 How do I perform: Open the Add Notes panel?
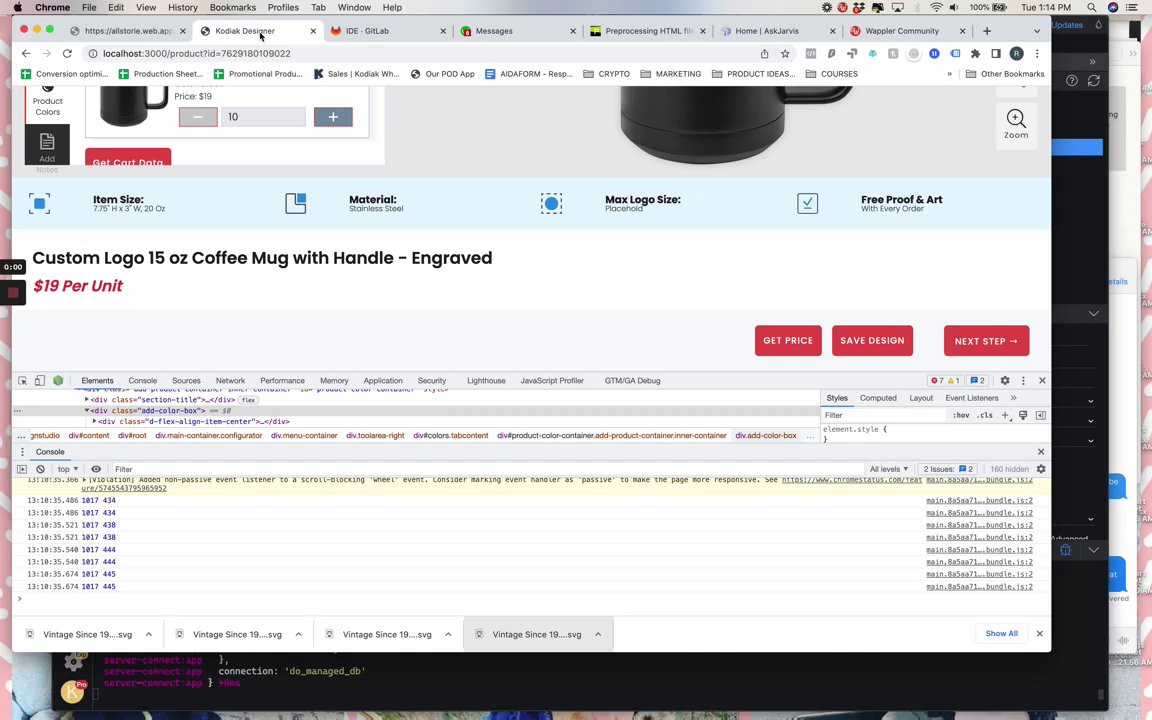[x=47, y=145]
